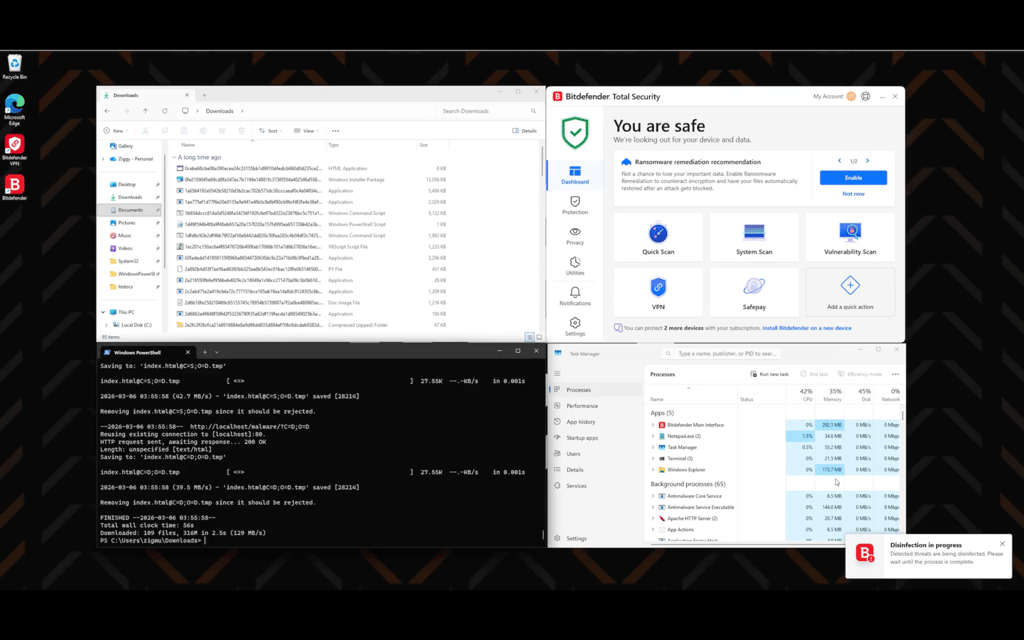
Task: Add a quick action in Bitdefender
Action: point(850,293)
